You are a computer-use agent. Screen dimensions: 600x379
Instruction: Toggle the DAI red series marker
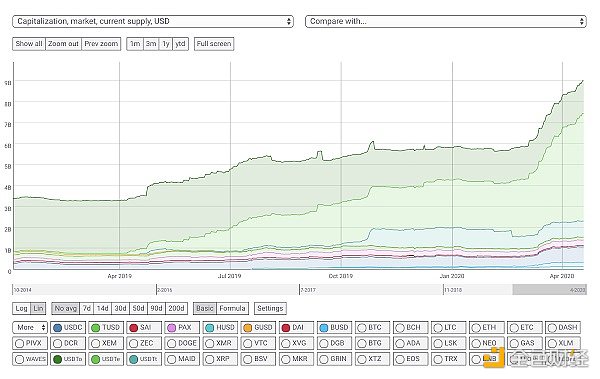pyautogui.click(x=286, y=328)
